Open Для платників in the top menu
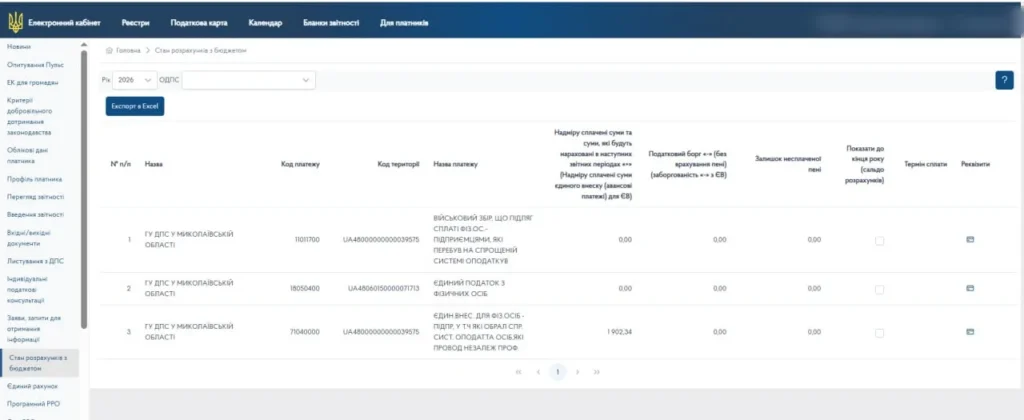The height and width of the screenshot is (420, 1024). [x=404, y=23]
